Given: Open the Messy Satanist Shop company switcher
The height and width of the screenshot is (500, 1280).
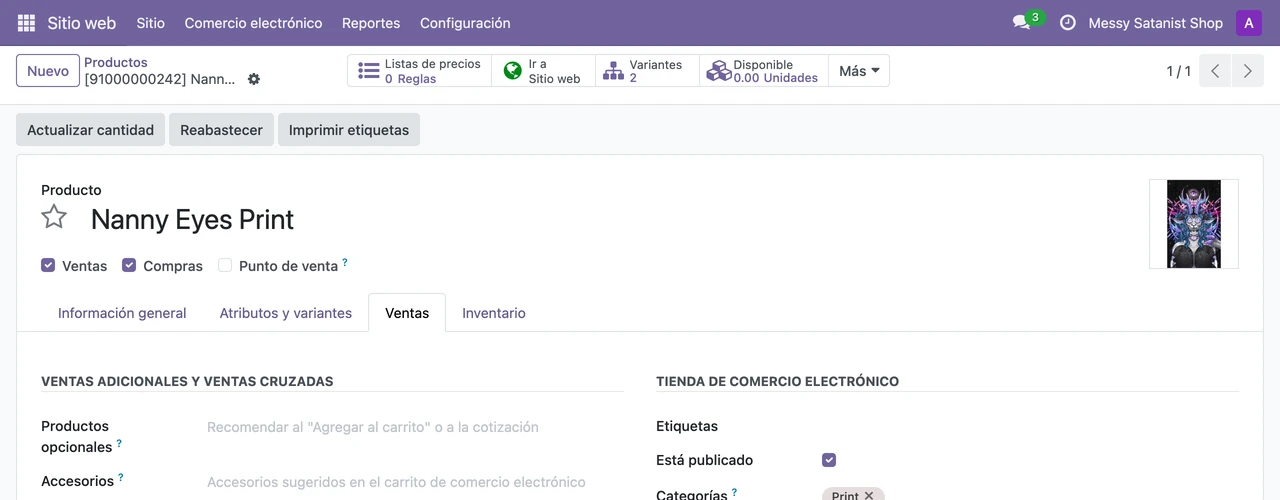Looking at the screenshot, I should pos(1155,23).
